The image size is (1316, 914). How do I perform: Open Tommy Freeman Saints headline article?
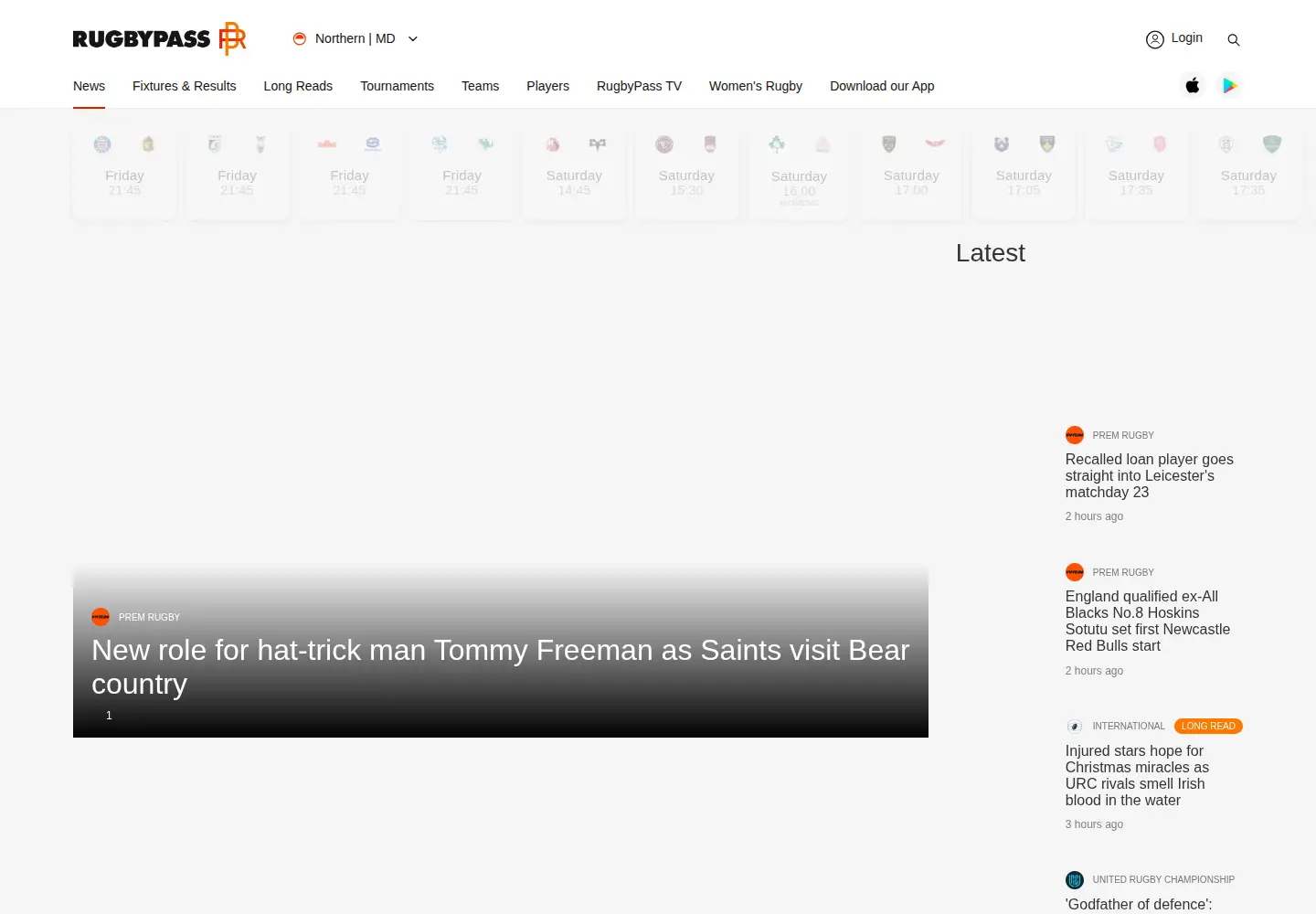(x=500, y=666)
